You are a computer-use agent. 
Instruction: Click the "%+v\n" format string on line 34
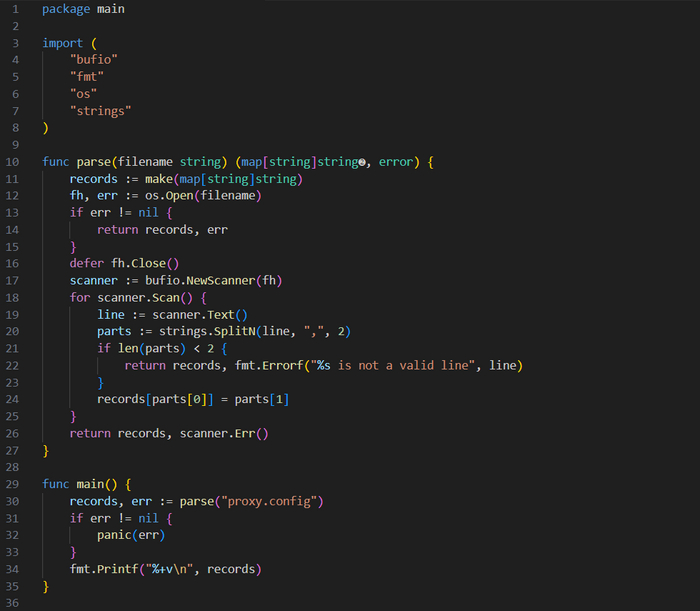[169, 569]
